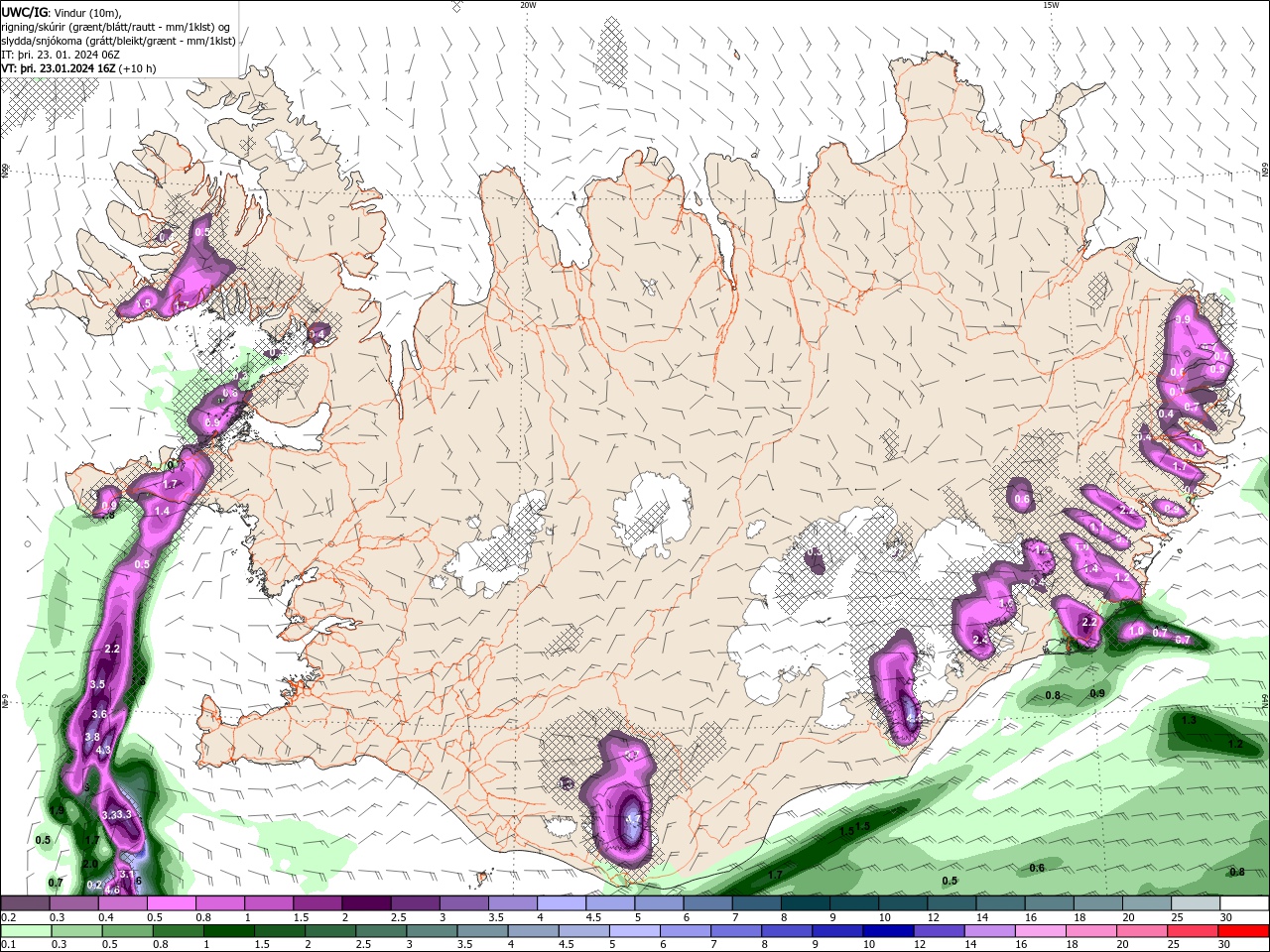Select the '0.2' label in the upper legend
This screenshot has height=952, width=1270.
[8, 917]
